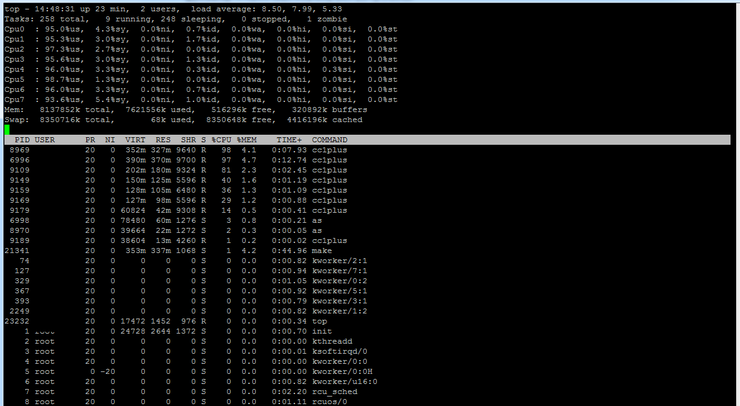Click the 'make' command name
Viewport: 740px width, 406px height.
[x=322, y=251]
